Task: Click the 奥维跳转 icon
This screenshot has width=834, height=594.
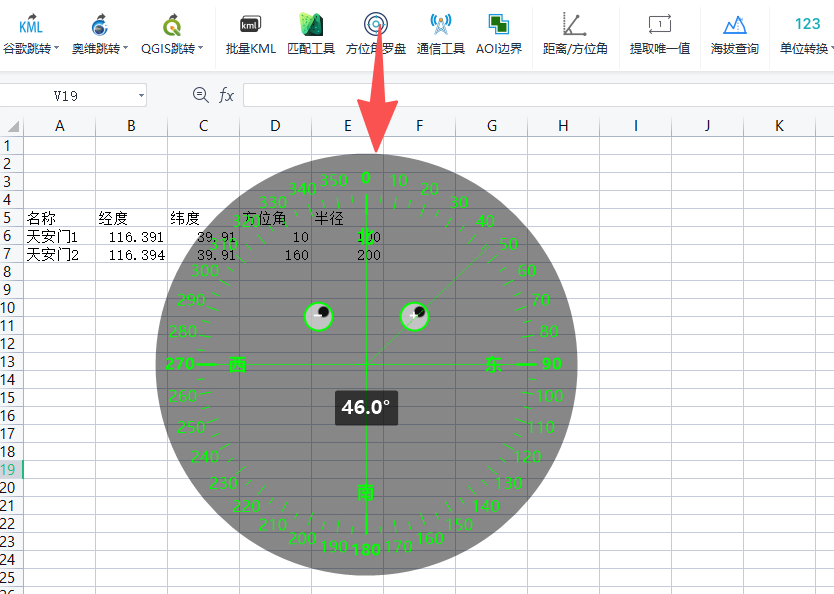Action: (x=99, y=26)
